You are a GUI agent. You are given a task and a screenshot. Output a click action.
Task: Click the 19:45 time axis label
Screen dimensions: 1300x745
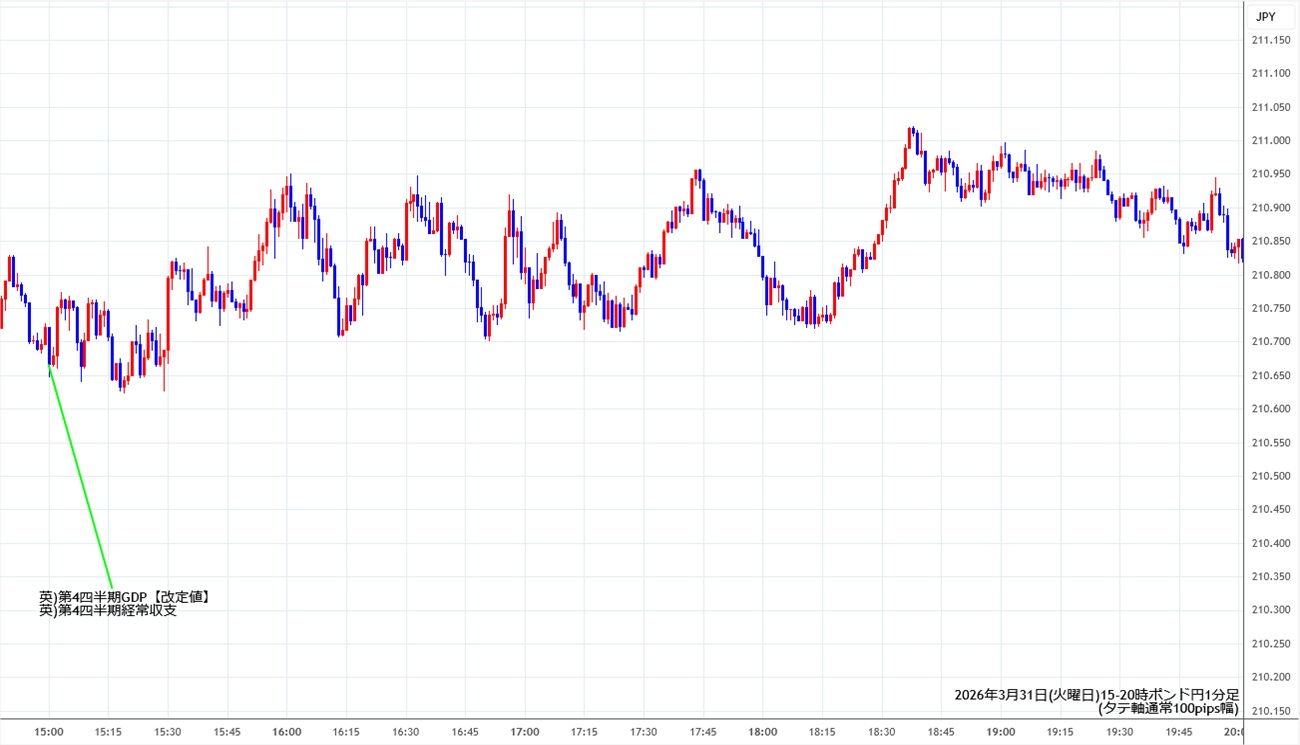pyautogui.click(x=1180, y=732)
